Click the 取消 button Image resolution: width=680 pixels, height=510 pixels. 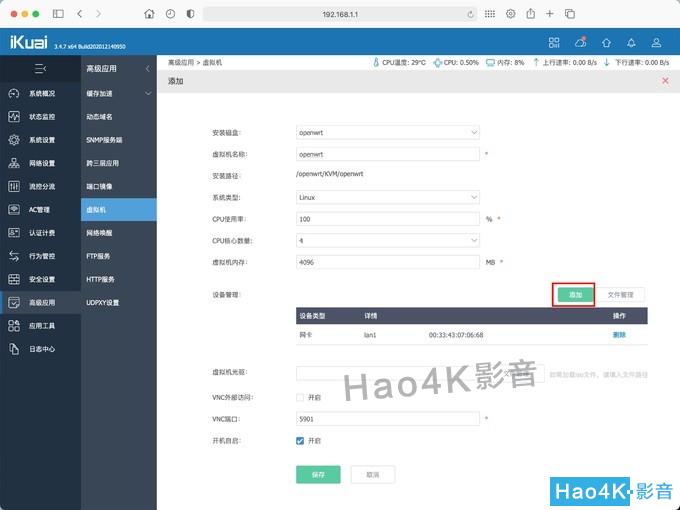point(373,474)
